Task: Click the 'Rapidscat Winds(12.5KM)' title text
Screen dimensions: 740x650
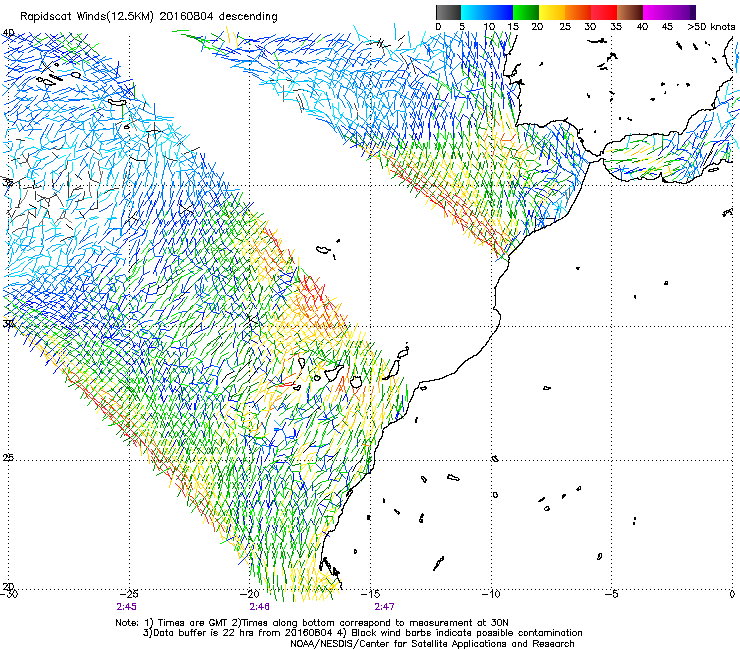Action: [x=87, y=17]
